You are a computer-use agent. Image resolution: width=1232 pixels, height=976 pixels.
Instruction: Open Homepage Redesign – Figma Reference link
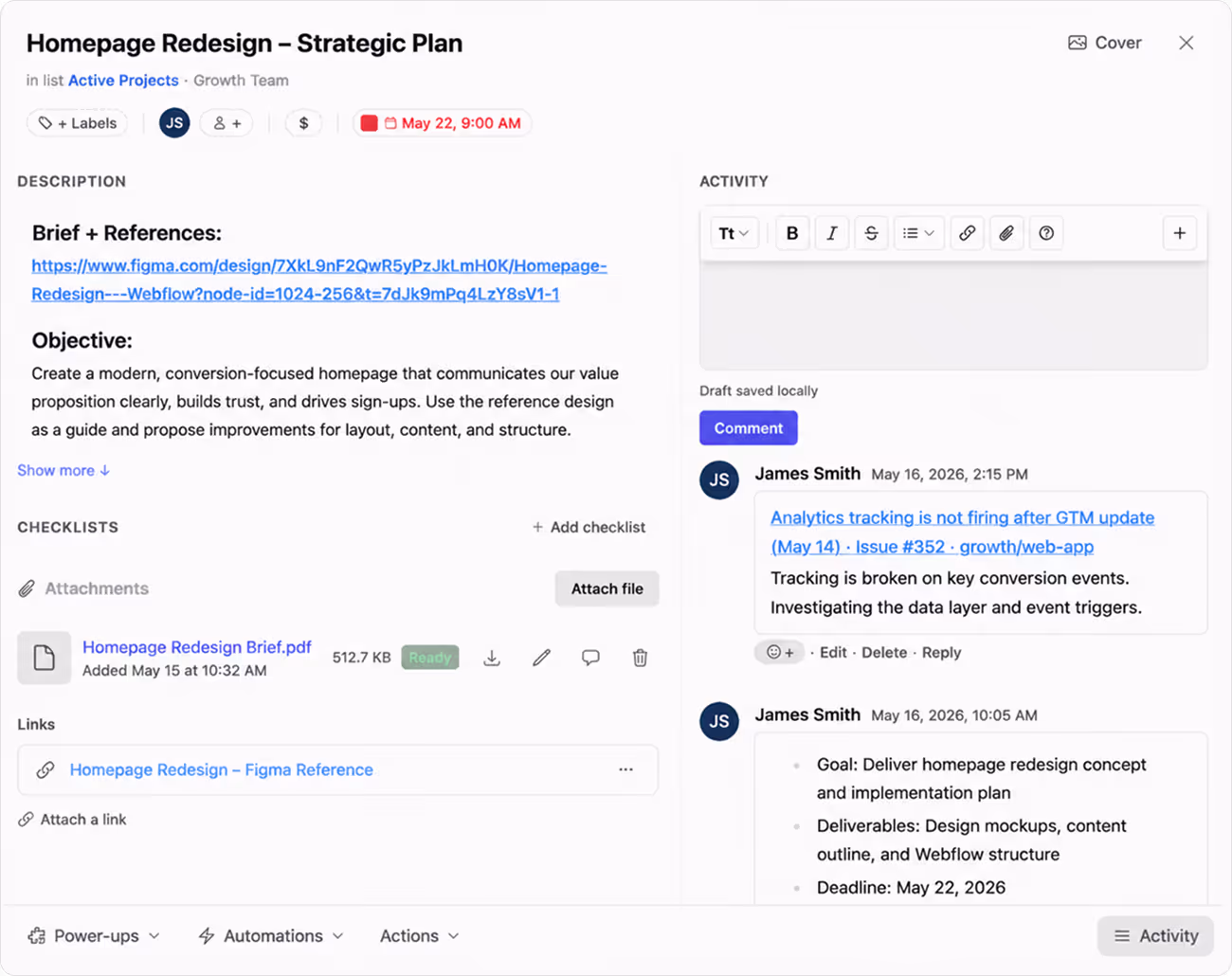point(222,769)
